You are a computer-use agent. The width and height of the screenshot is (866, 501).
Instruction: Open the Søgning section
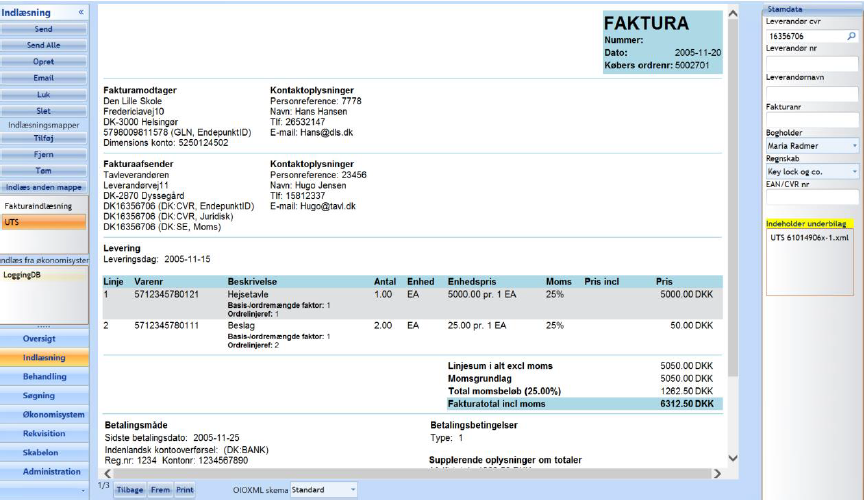tap(44, 395)
